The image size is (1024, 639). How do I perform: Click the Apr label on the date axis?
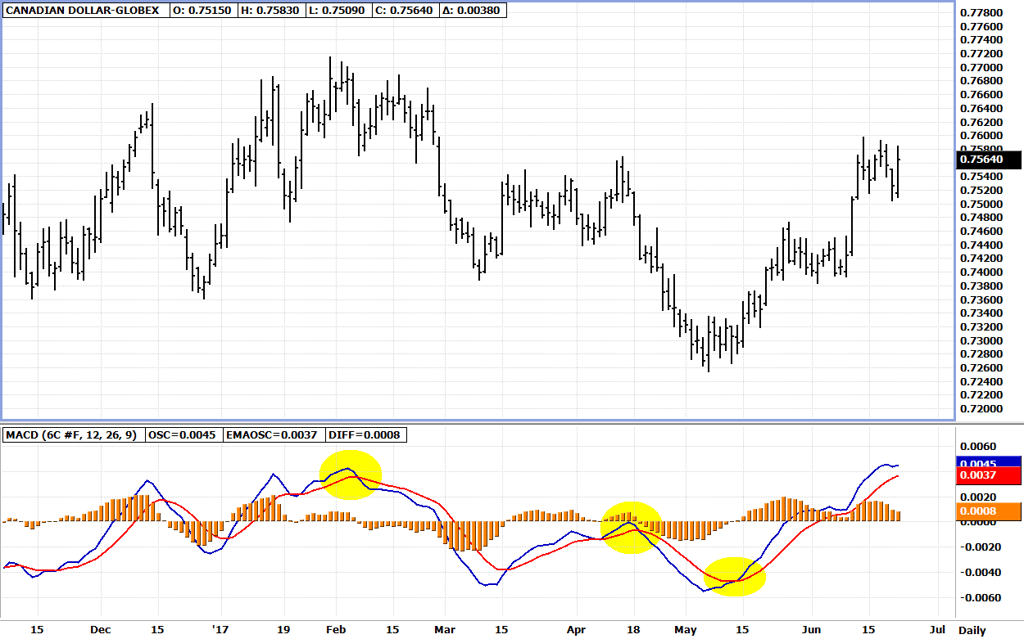pos(576,630)
